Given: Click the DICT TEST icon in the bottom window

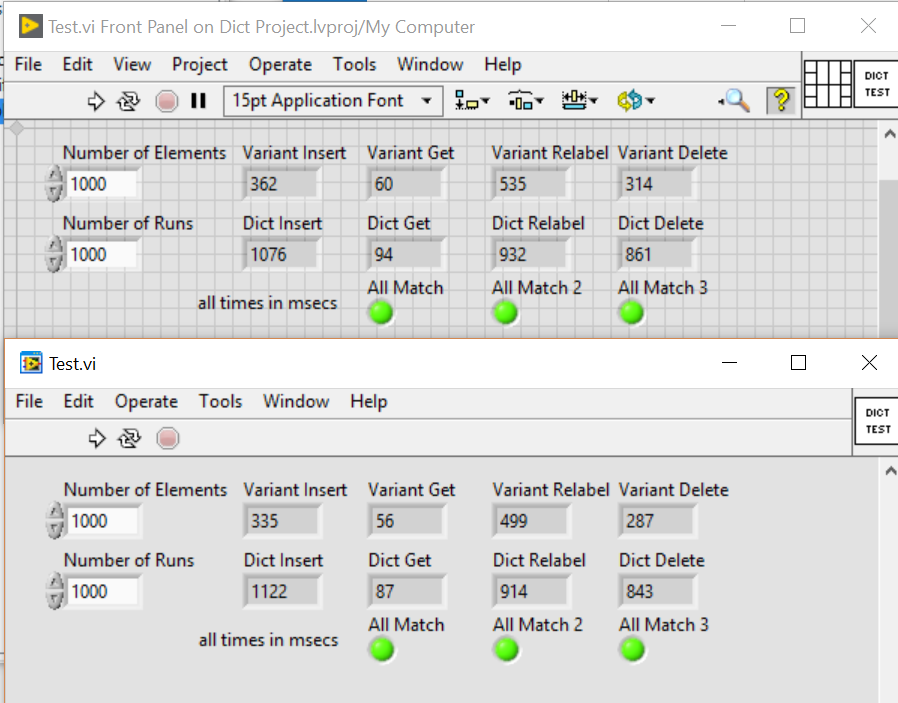Looking at the screenshot, I should 877,421.
